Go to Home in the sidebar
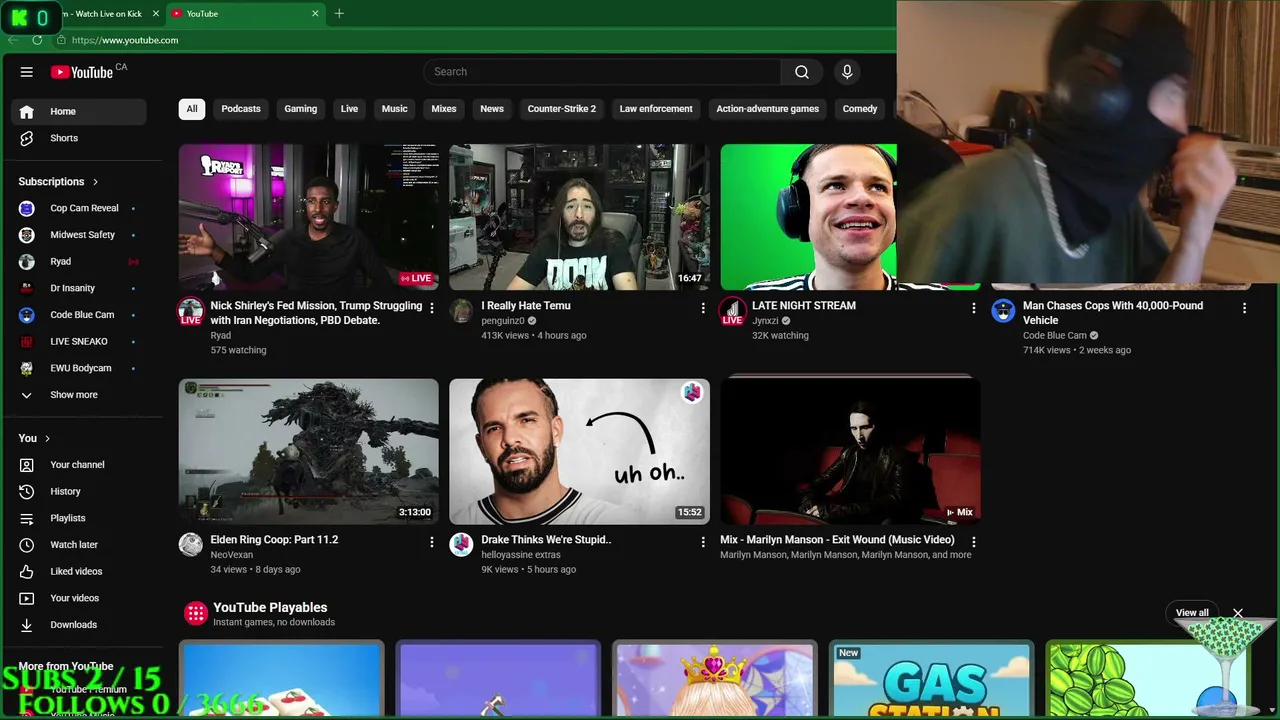This screenshot has width=1280, height=720. pos(79,111)
